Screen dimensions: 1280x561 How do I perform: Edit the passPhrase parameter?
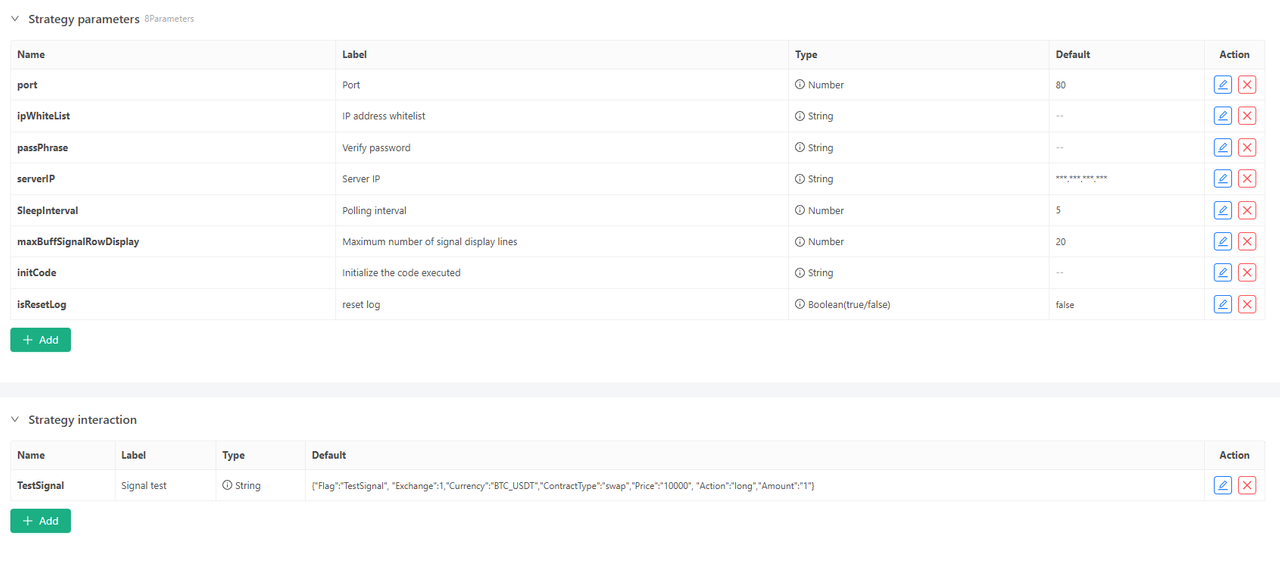click(x=1222, y=147)
